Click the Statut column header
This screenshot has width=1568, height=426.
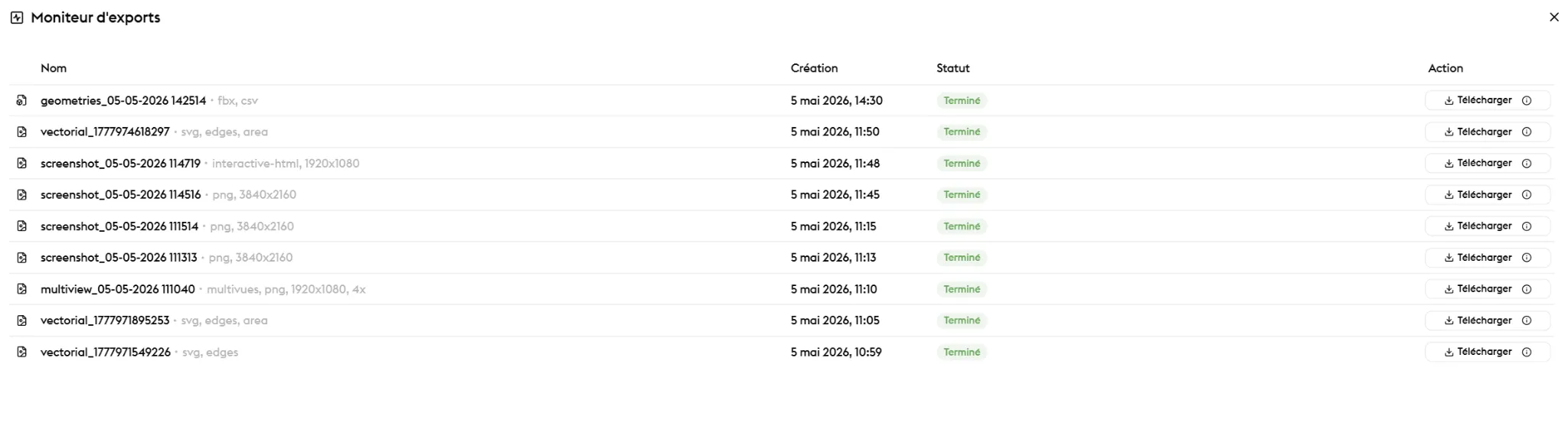point(952,68)
